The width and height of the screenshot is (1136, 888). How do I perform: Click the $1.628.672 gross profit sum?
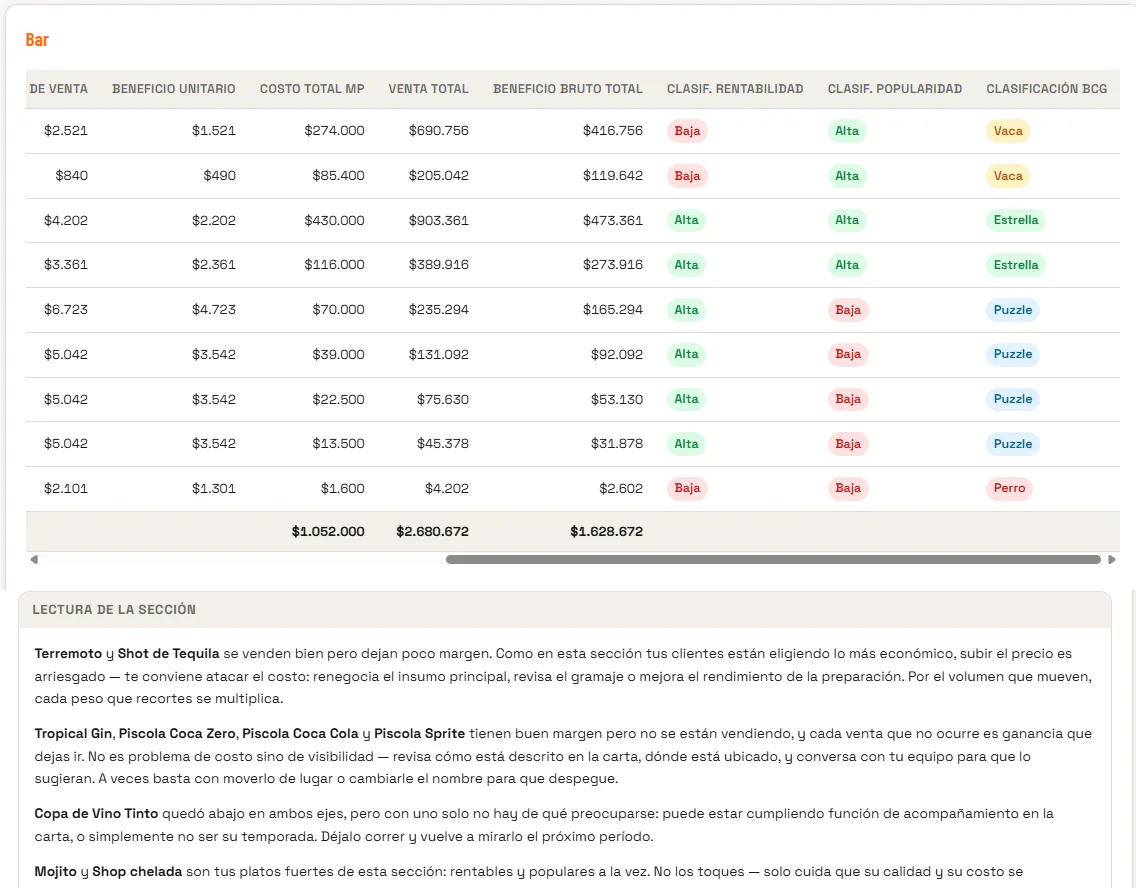coord(606,532)
